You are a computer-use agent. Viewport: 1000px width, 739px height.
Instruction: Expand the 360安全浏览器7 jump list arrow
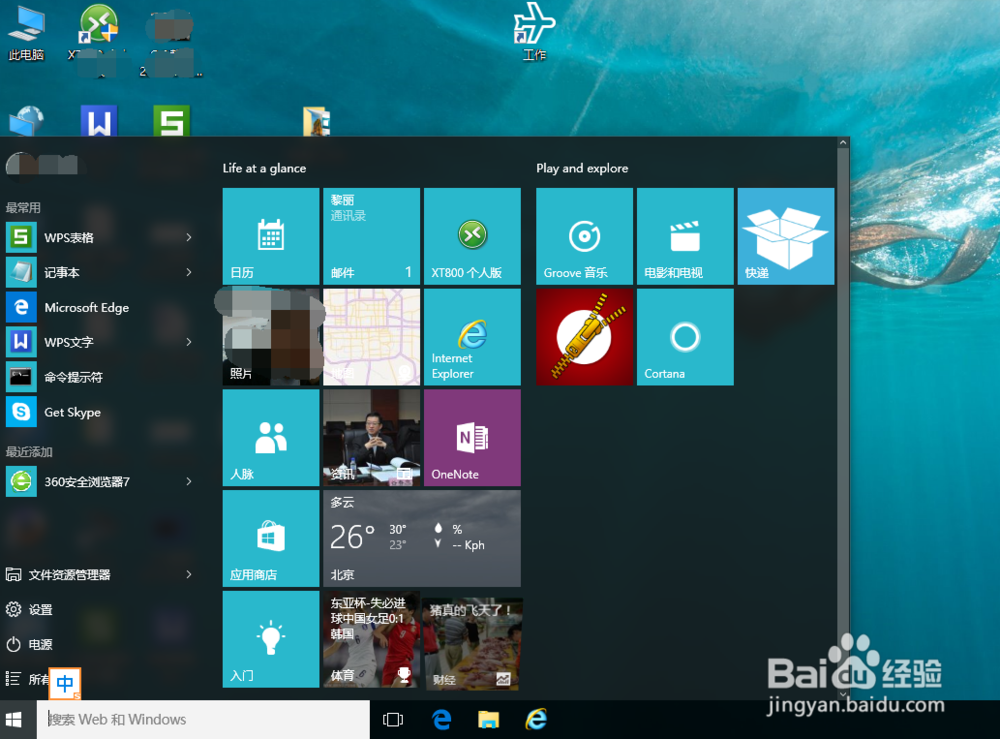[x=189, y=481]
